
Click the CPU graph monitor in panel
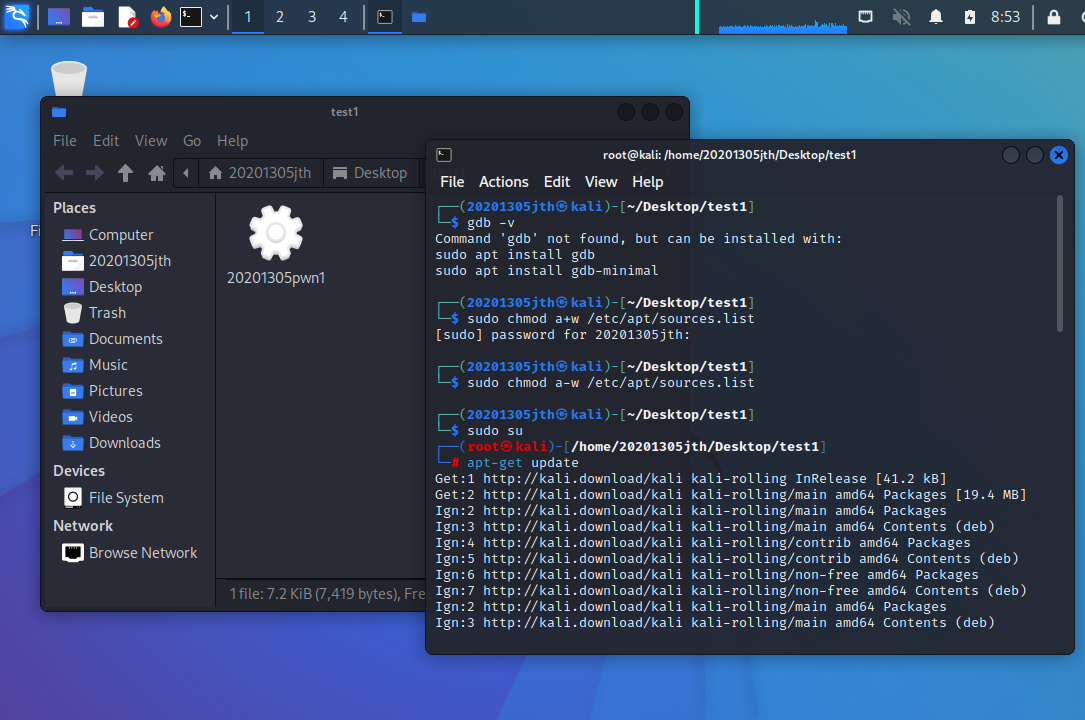(782, 18)
